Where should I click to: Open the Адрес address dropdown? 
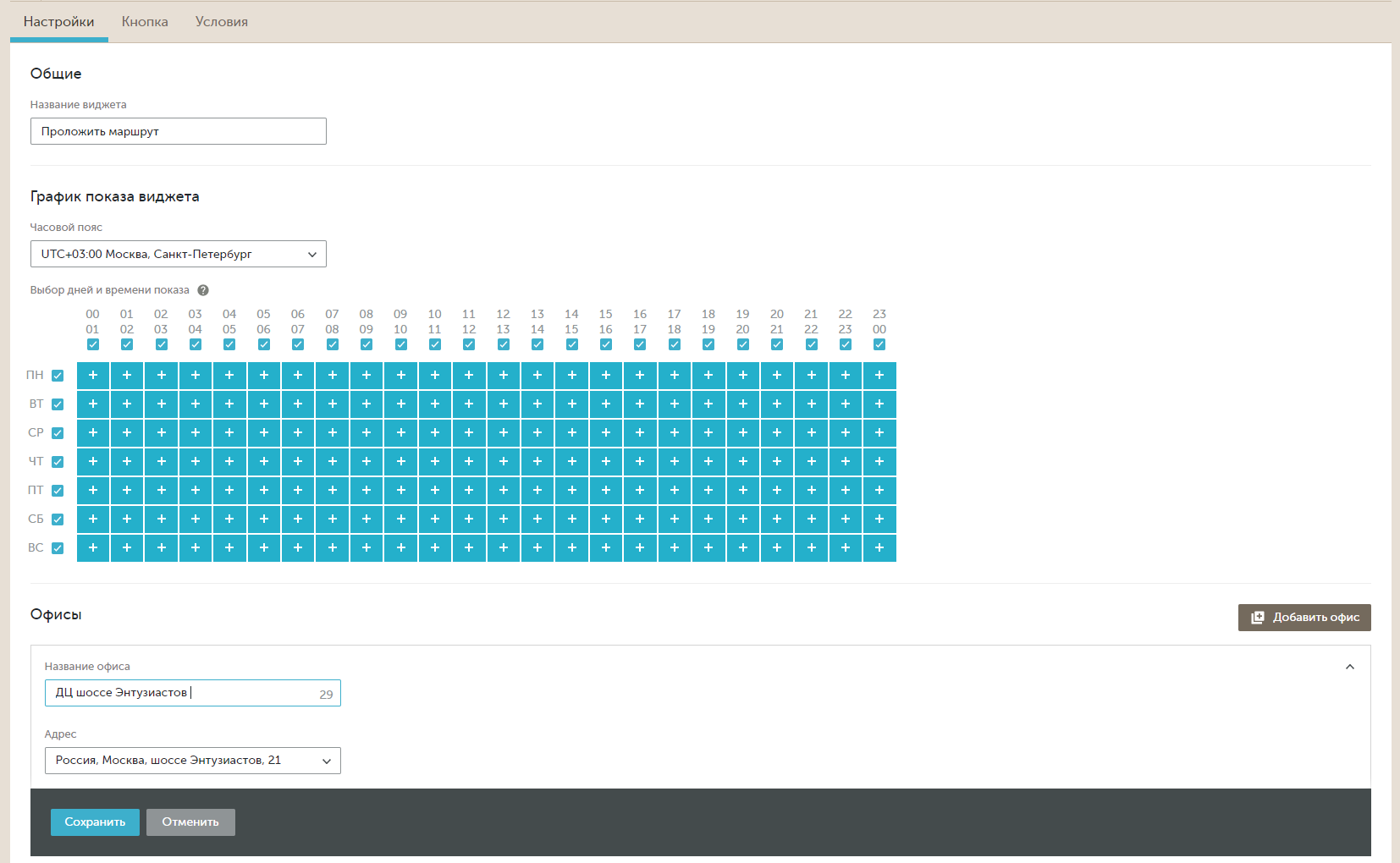coord(193,761)
